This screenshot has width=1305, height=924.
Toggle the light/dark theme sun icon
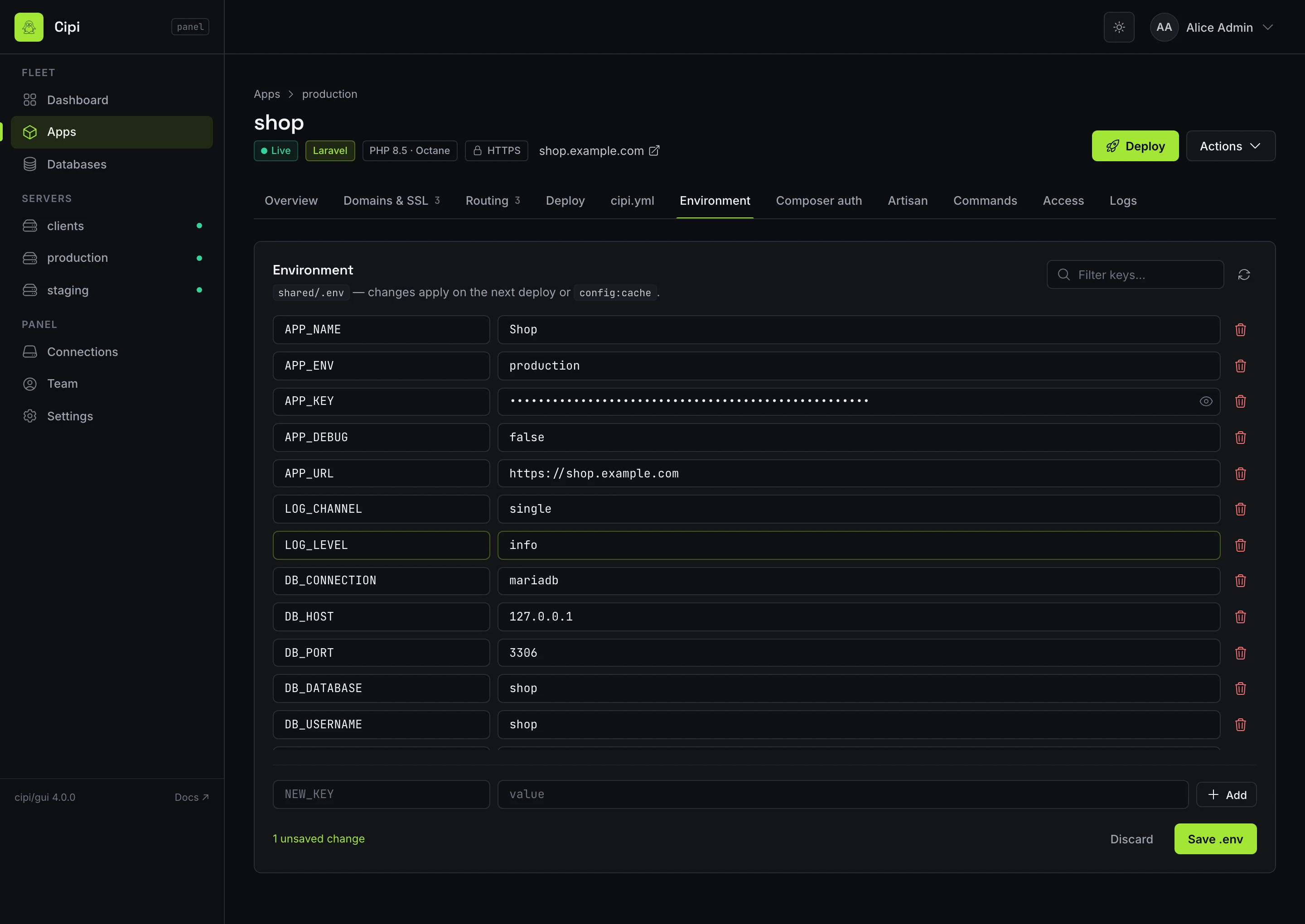tap(1119, 27)
